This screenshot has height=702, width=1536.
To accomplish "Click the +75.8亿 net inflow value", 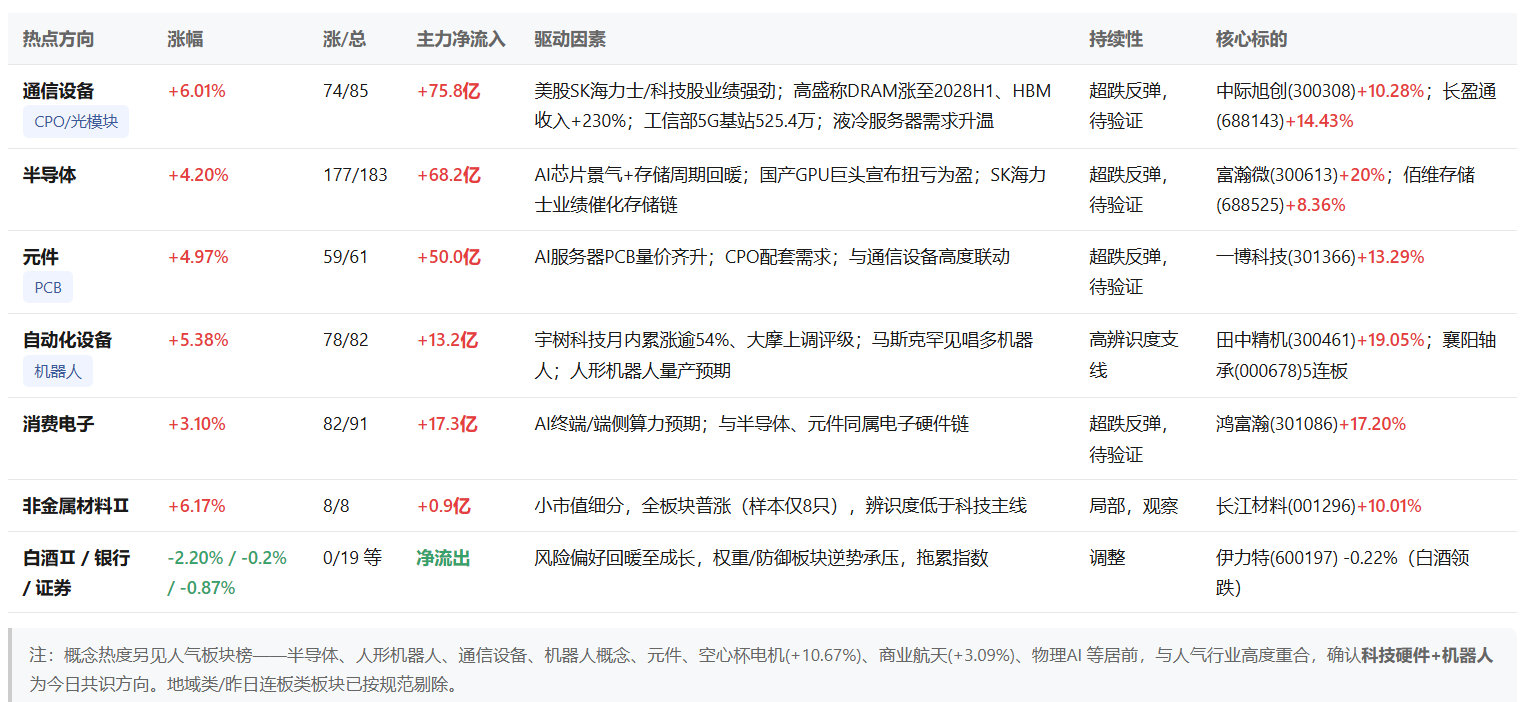I will (x=448, y=91).
